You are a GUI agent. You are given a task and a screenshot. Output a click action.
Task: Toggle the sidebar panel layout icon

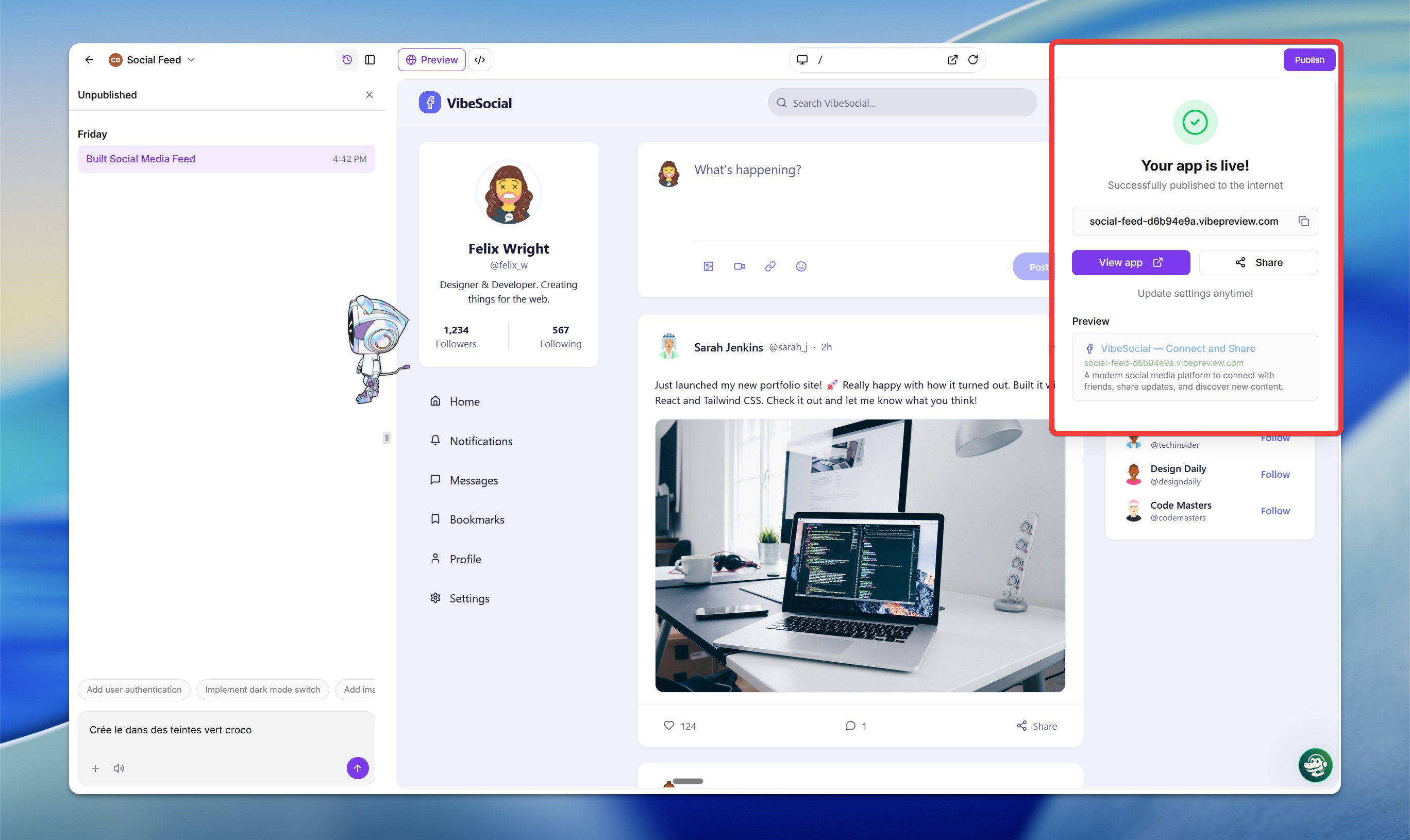370,59
